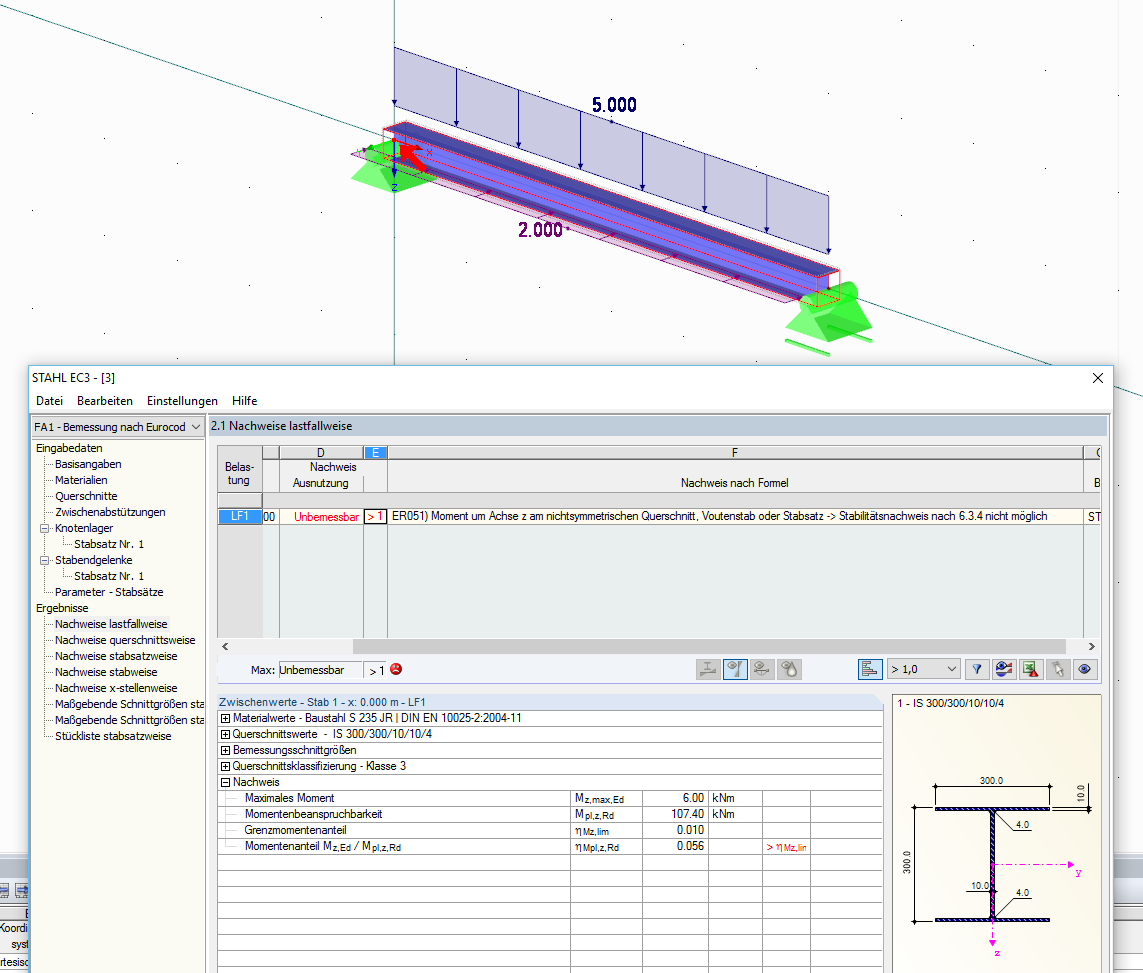Click the mouse pointer select icon
The image size is (1143, 973).
1058,669
